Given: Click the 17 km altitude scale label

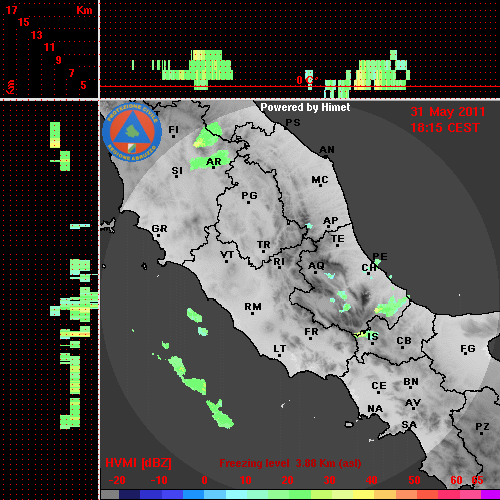Looking at the screenshot, I should [11, 10].
